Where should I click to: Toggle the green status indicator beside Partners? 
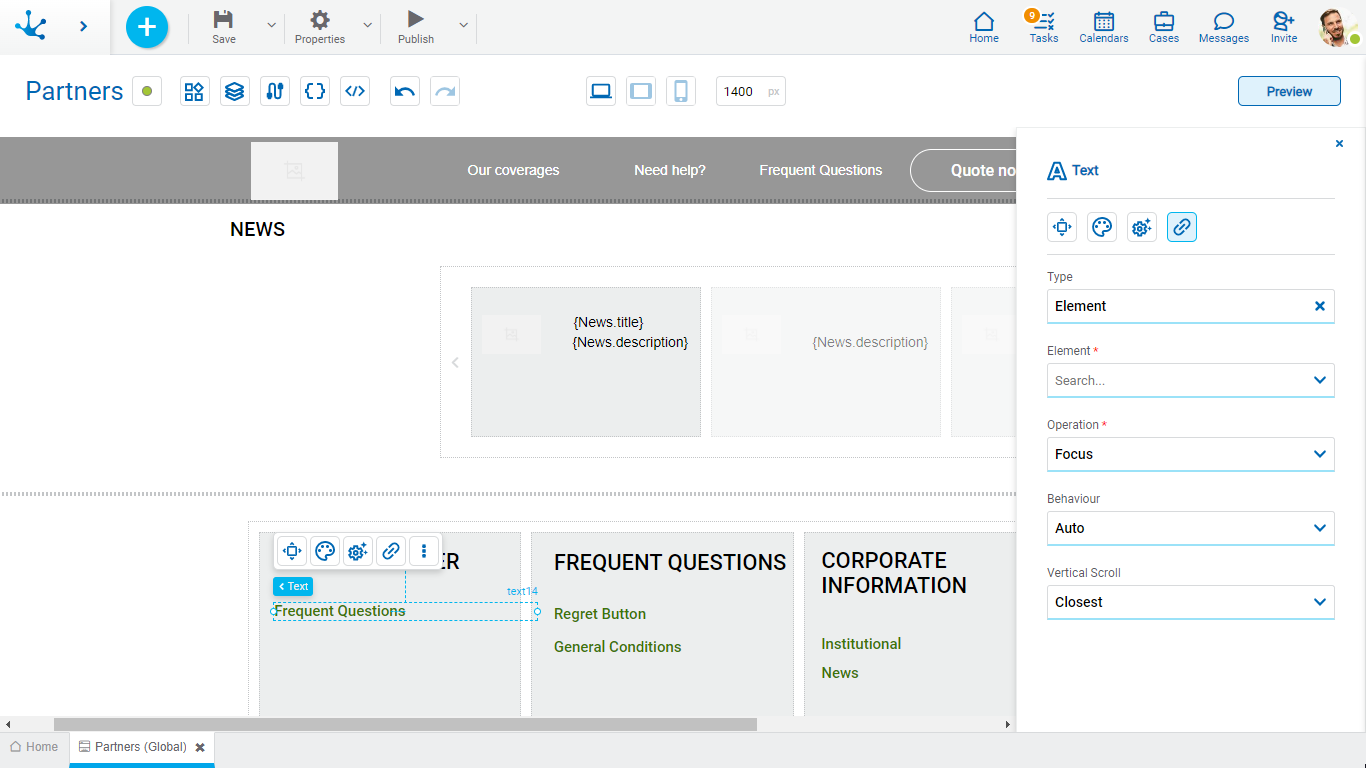(147, 91)
